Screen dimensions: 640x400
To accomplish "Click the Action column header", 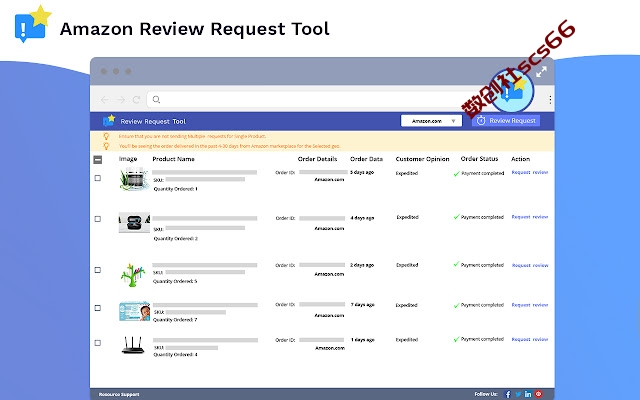I will click(x=520, y=159).
